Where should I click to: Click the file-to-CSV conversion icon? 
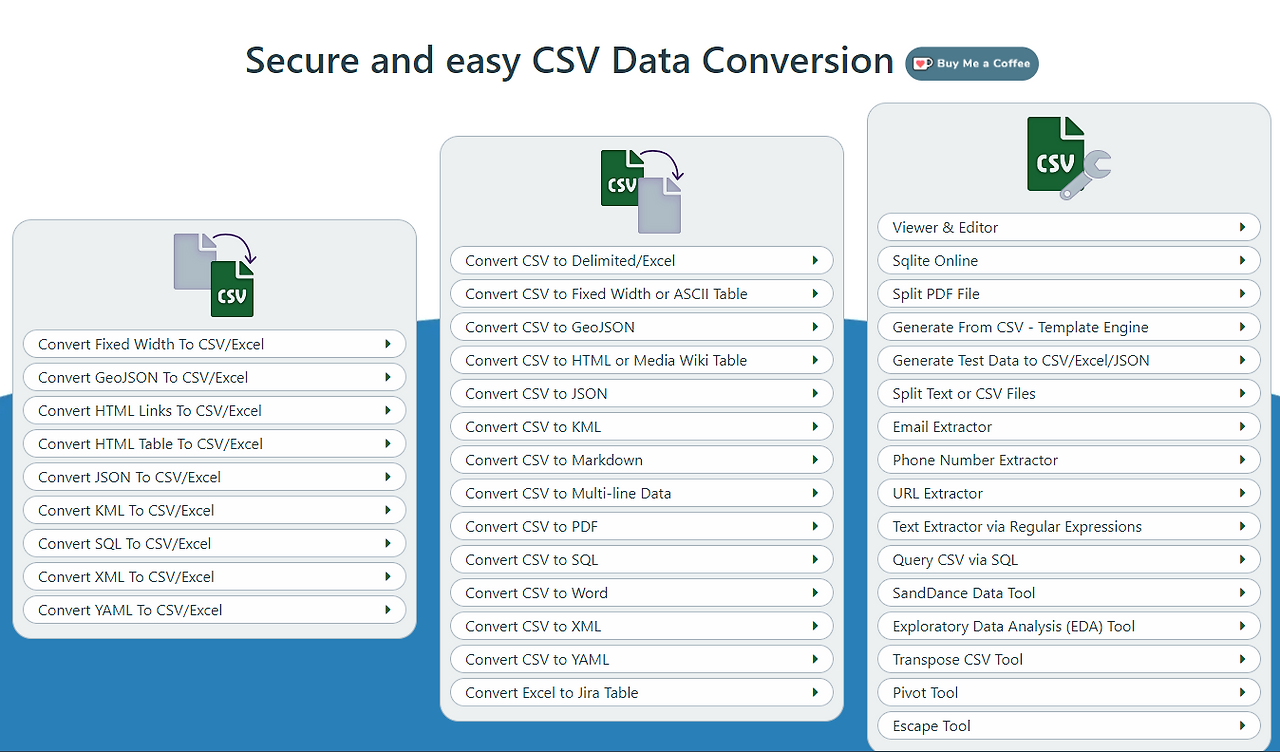tap(214, 272)
